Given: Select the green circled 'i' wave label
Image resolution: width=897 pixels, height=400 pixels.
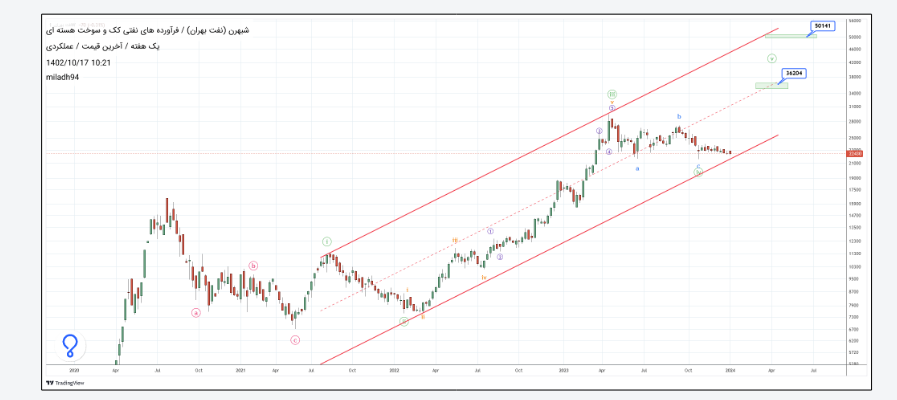Looking at the screenshot, I should pyautogui.click(x=327, y=242).
